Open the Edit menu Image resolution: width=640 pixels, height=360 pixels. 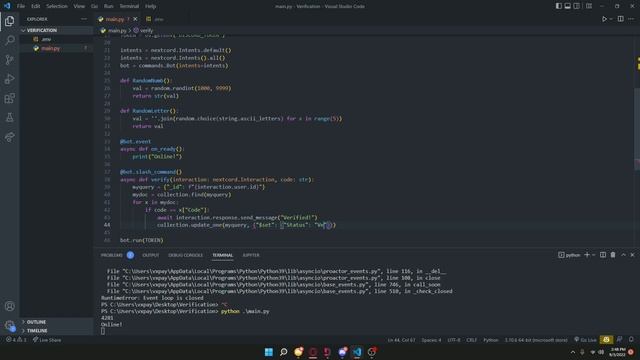click(36, 6)
